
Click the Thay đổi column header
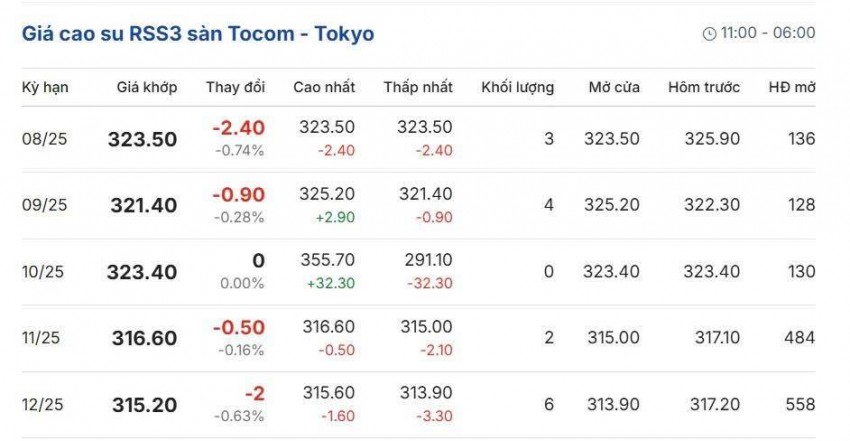click(x=235, y=87)
